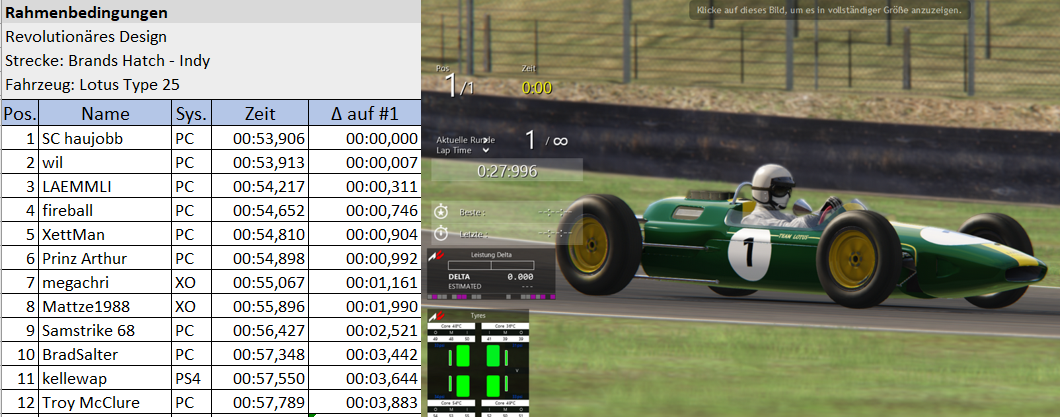Click the Assetto Corsa logo in Leistung Delta panel

click(x=437, y=255)
